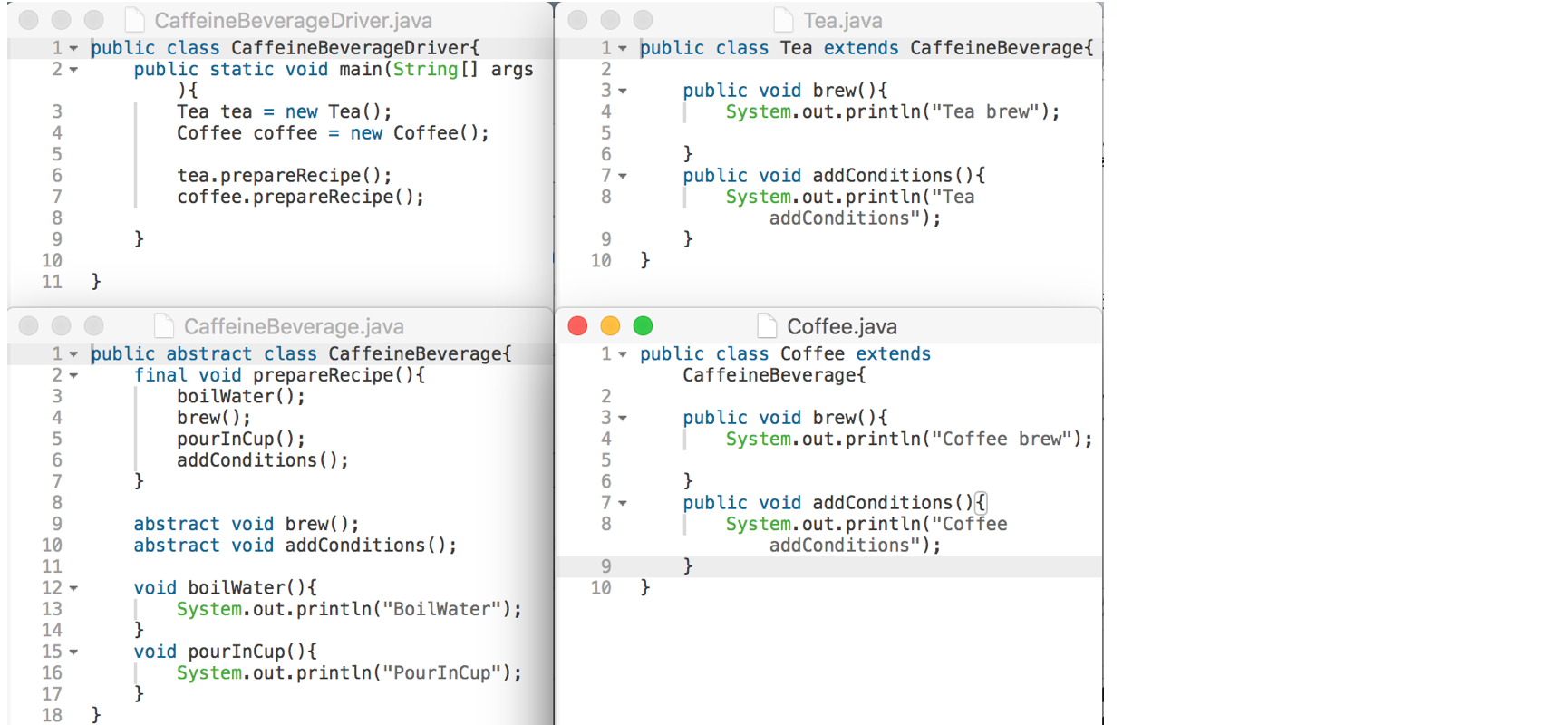This screenshot has height=725, width=1568.
Task: Fold the brew() method in Coffee.java
Action: pyautogui.click(x=623, y=418)
